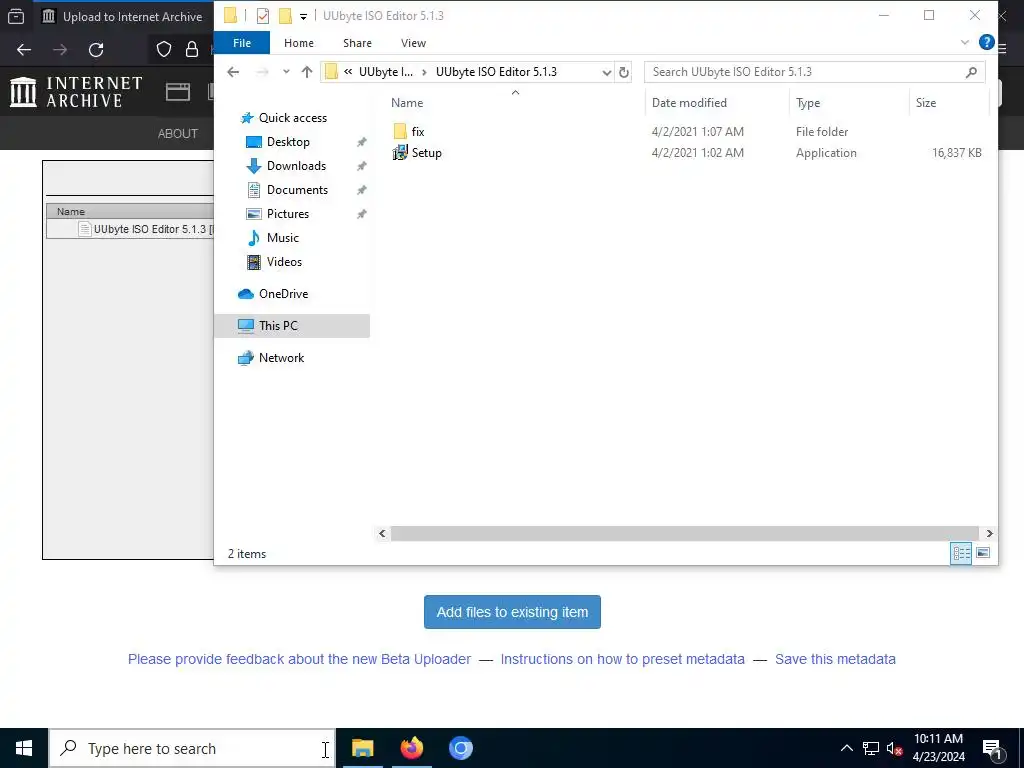Open the File ribbon tab
The width and height of the screenshot is (1024, 768).
pos(242,43)
